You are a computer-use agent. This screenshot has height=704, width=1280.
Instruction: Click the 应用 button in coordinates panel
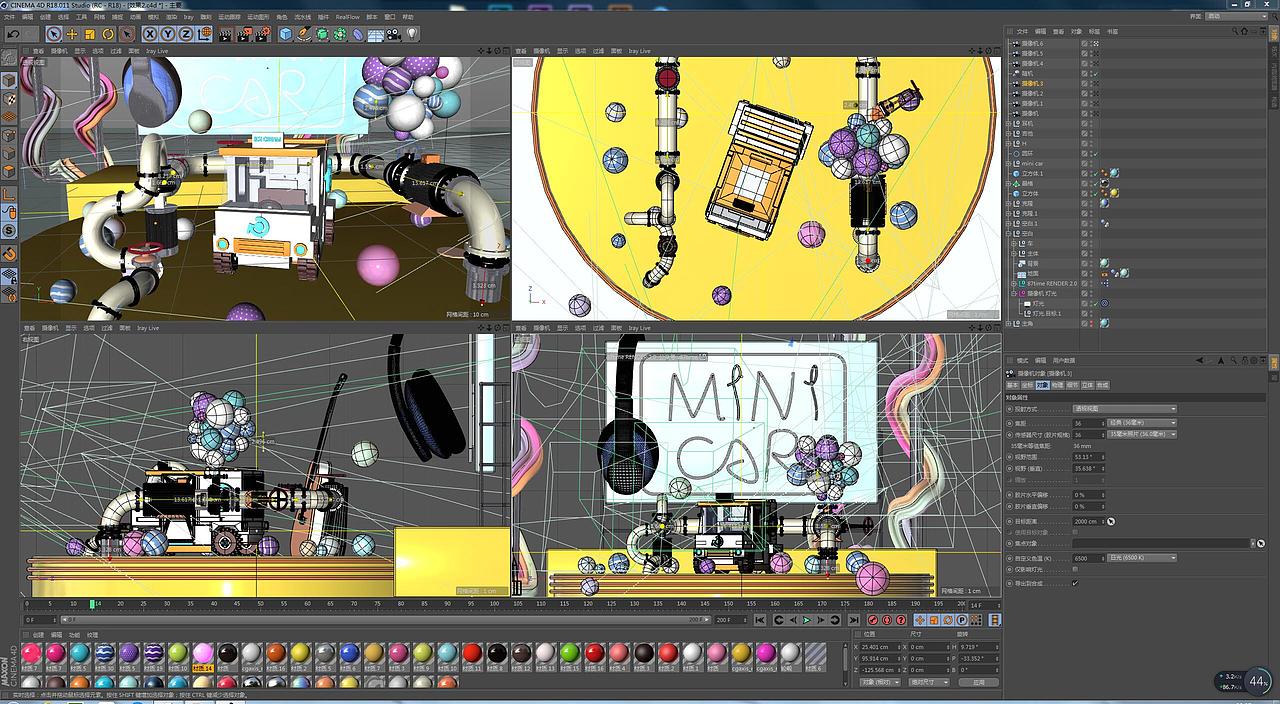978,682
